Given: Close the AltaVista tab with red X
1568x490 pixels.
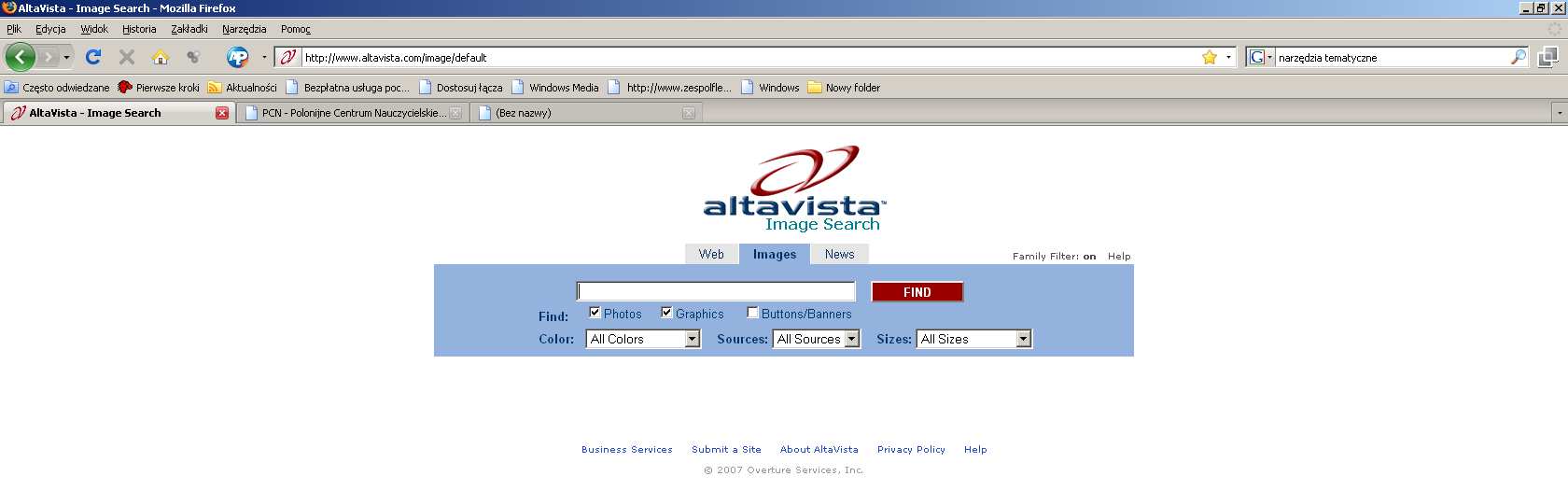Looking at the screenshot, I should (222, 113).
